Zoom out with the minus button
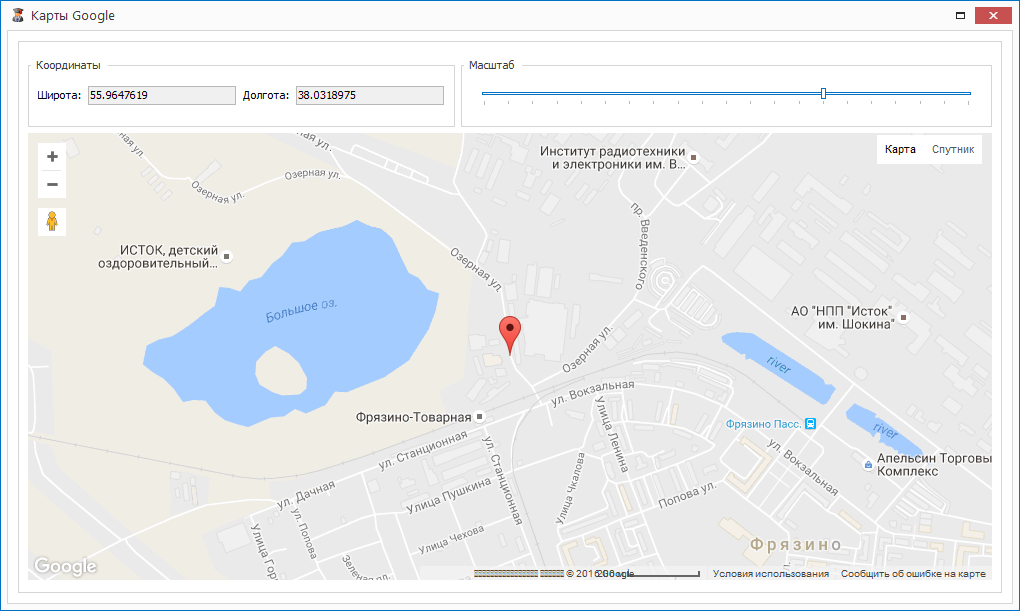This screenshot has height=611, width=1020. (x=52, y=185)
